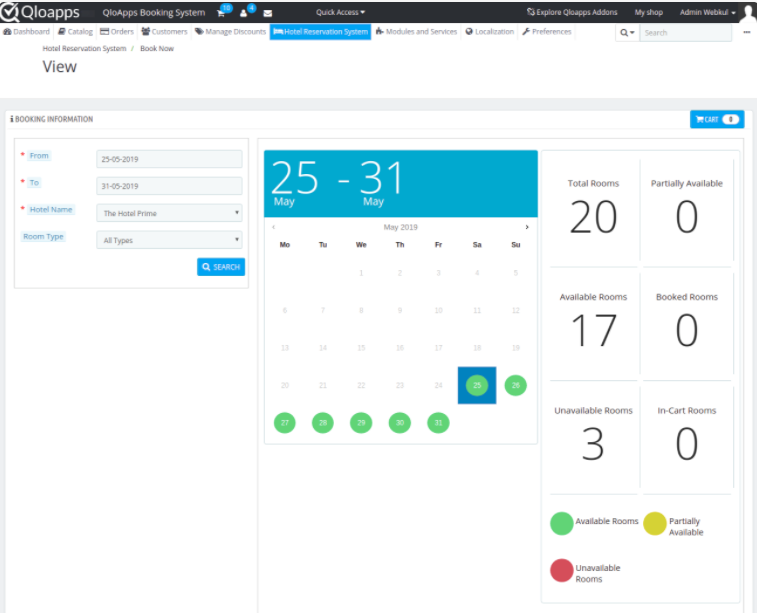
Task: Select May 30 on the calendar
Action: pyautogui.click(x=400, y=423)
